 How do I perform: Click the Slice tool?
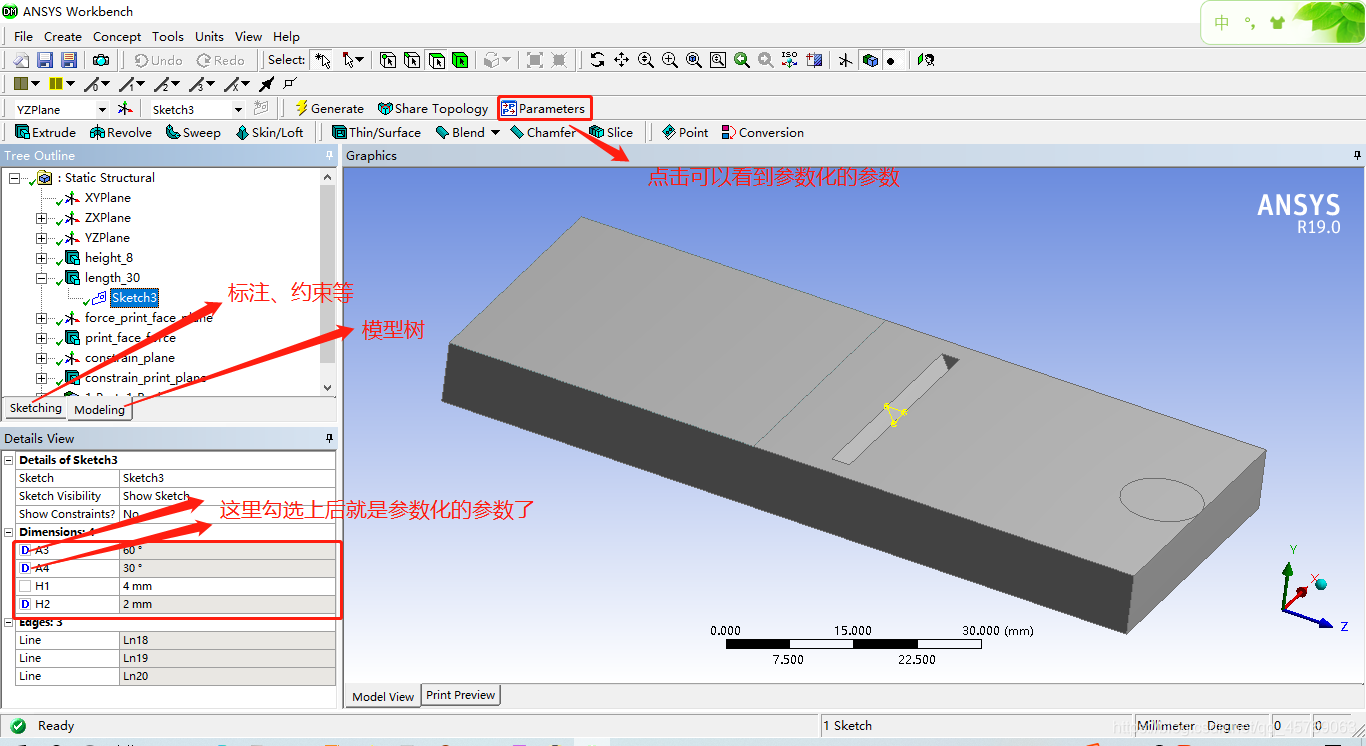[x=611, y=132]
